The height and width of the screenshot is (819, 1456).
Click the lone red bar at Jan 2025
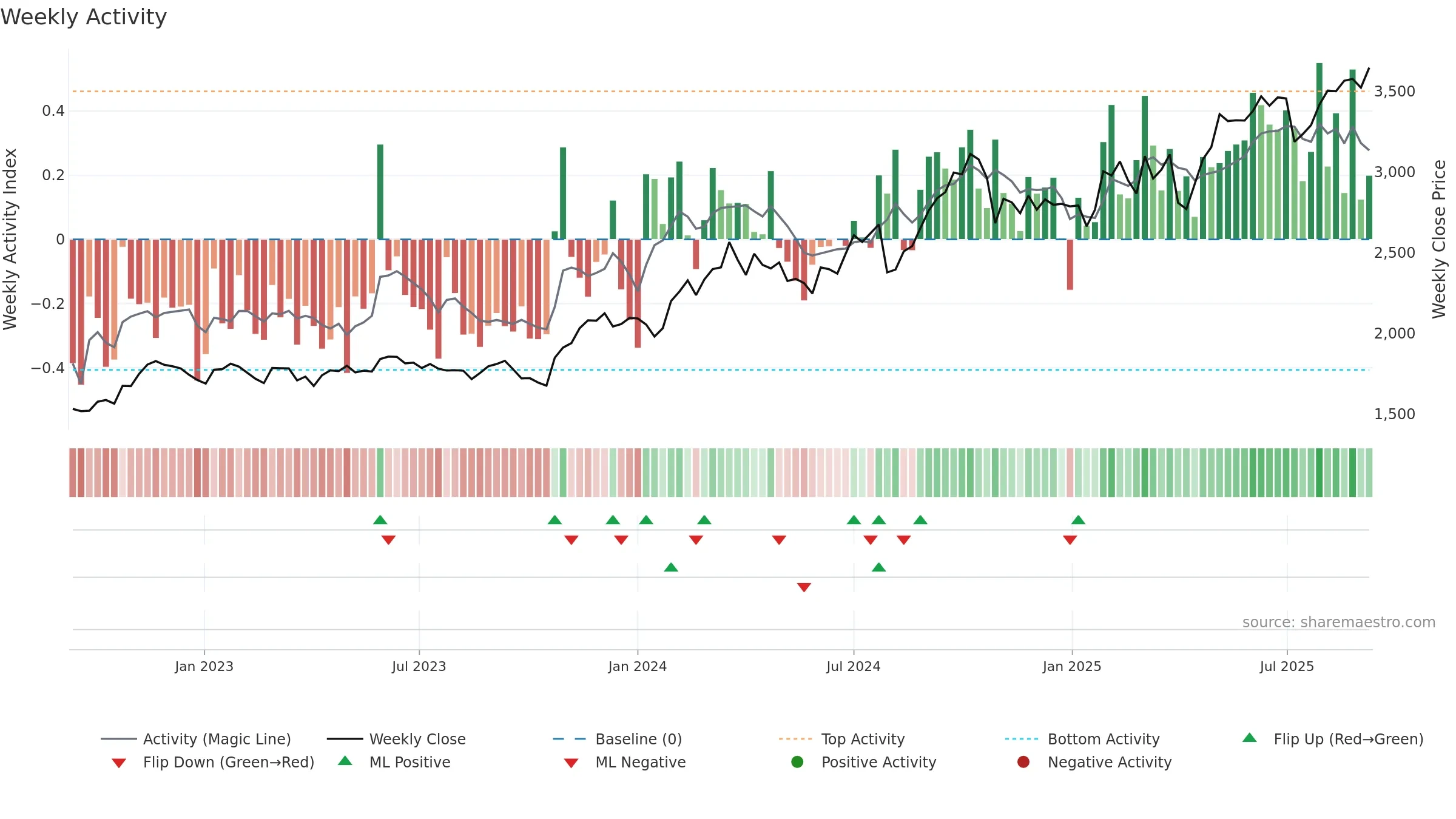pos(1070,265)
